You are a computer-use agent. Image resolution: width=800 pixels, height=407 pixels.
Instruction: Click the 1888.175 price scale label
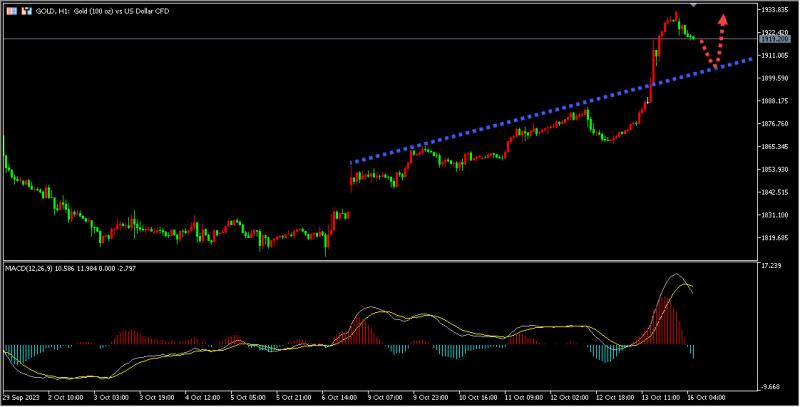(776, 101)
